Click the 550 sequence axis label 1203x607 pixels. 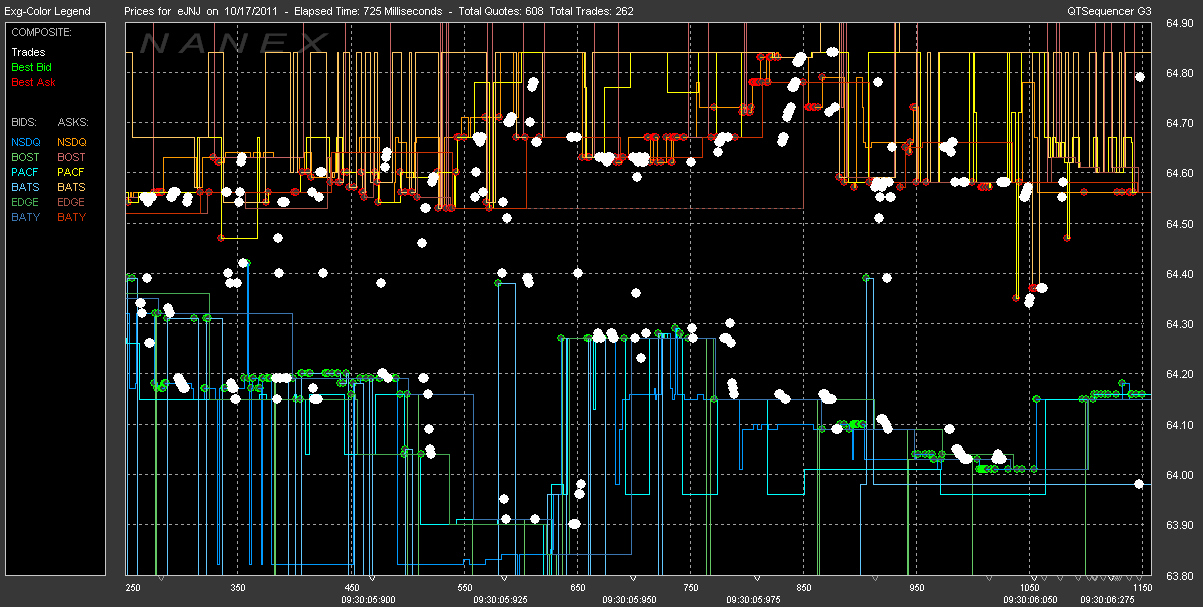click(x=464, y=587)
